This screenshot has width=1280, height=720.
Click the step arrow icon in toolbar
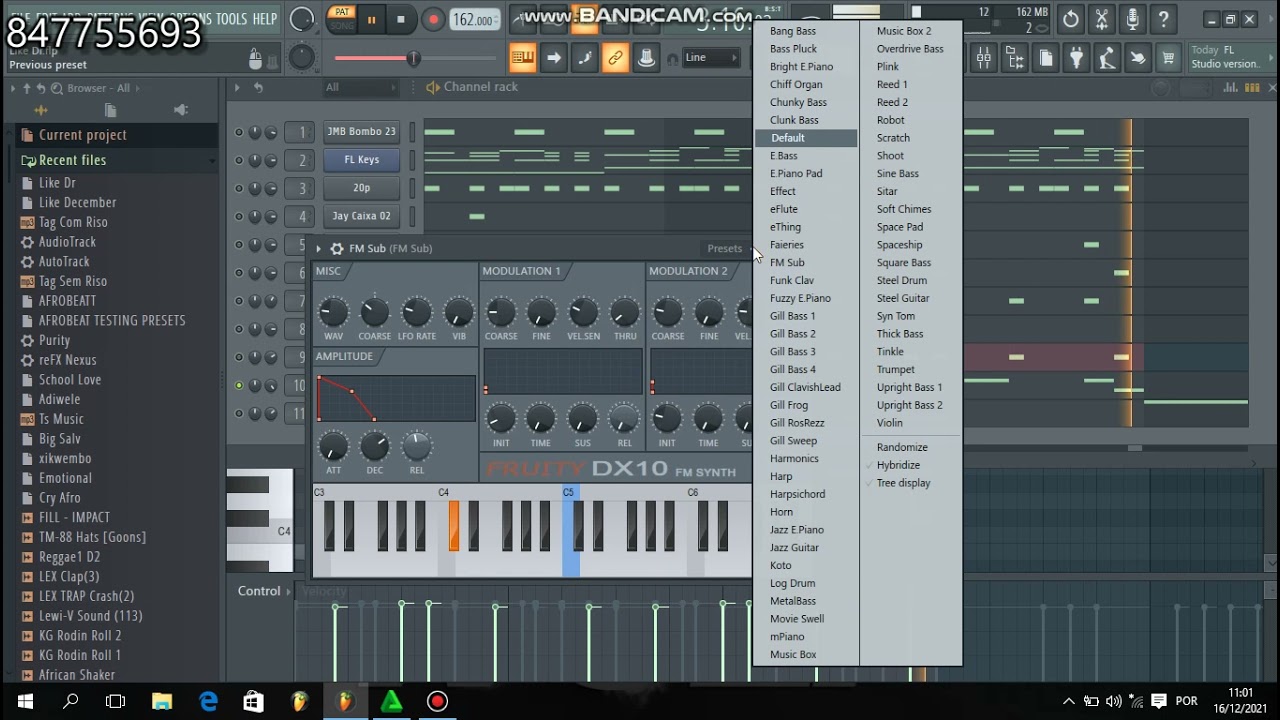(553, 58)
